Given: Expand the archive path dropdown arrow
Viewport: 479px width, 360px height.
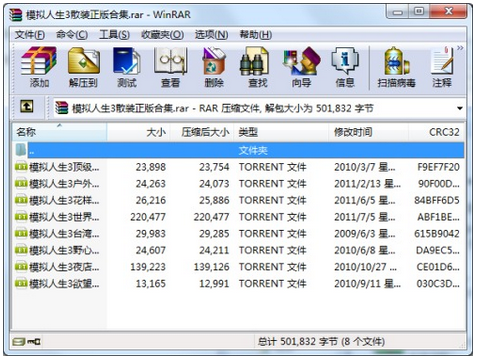Looking at the screenshot, I should click(x=460, y=108).
